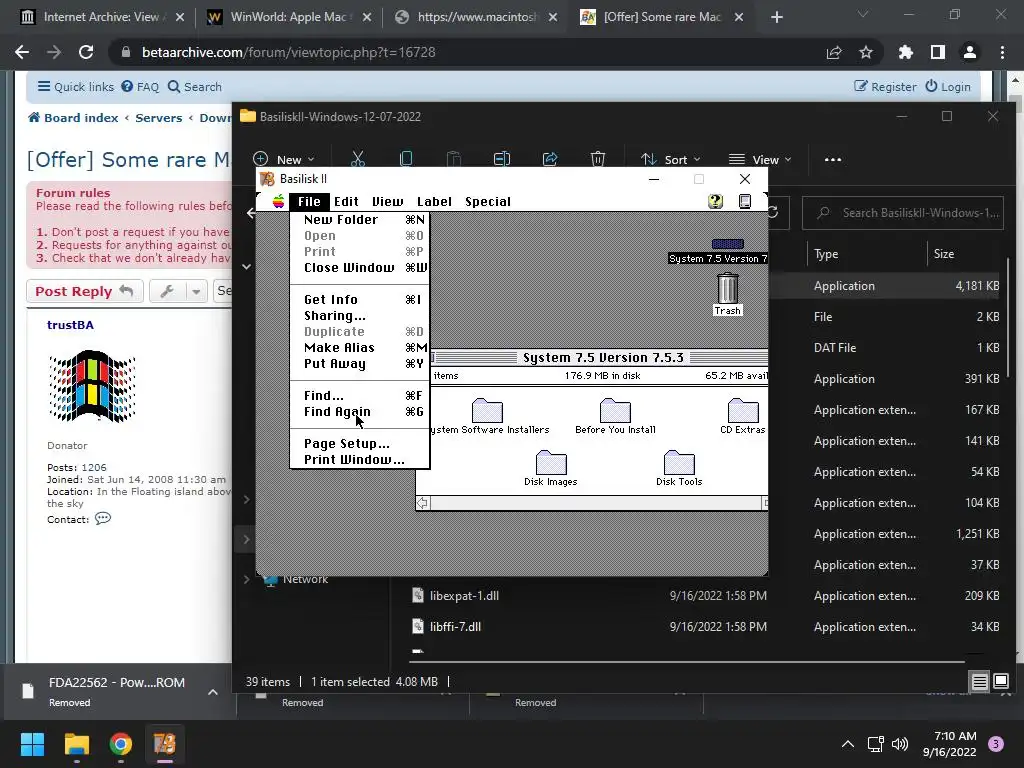
Task: Click the Post Reply button
Action: pos(85,291)
